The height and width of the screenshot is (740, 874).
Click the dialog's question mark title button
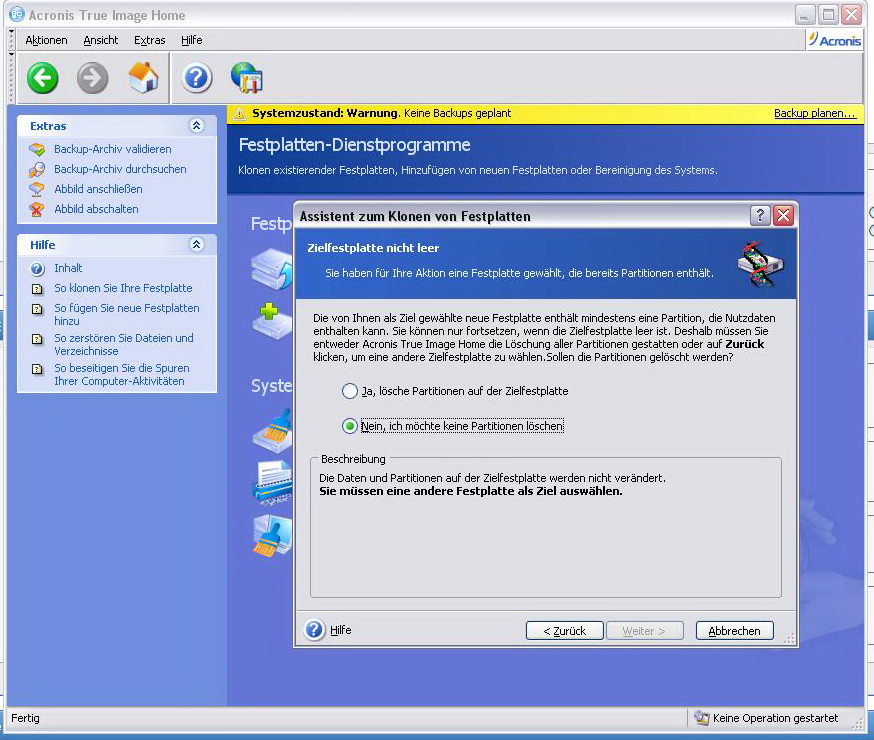[x=760, y=215]
